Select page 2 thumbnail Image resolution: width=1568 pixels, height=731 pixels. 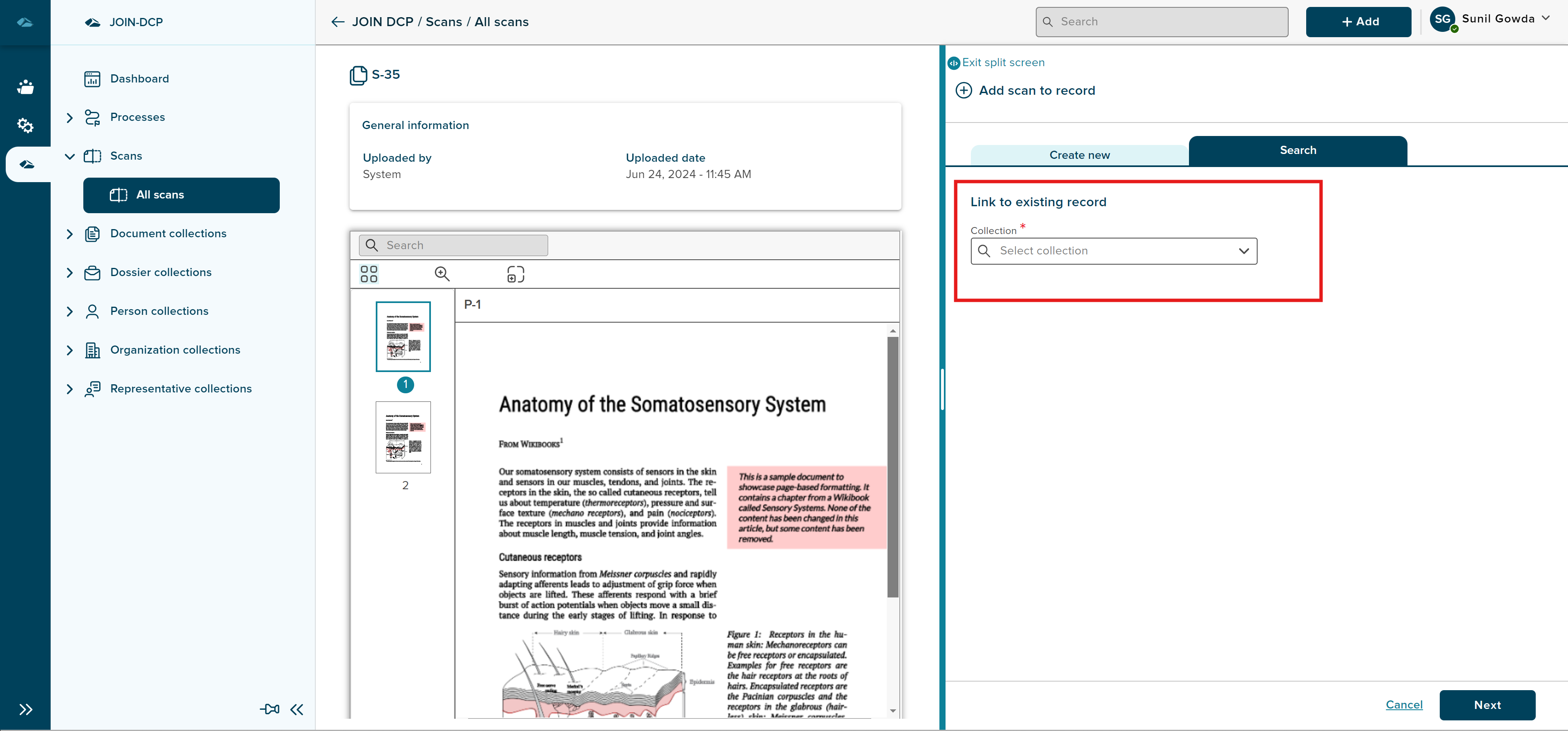[403, 437]
